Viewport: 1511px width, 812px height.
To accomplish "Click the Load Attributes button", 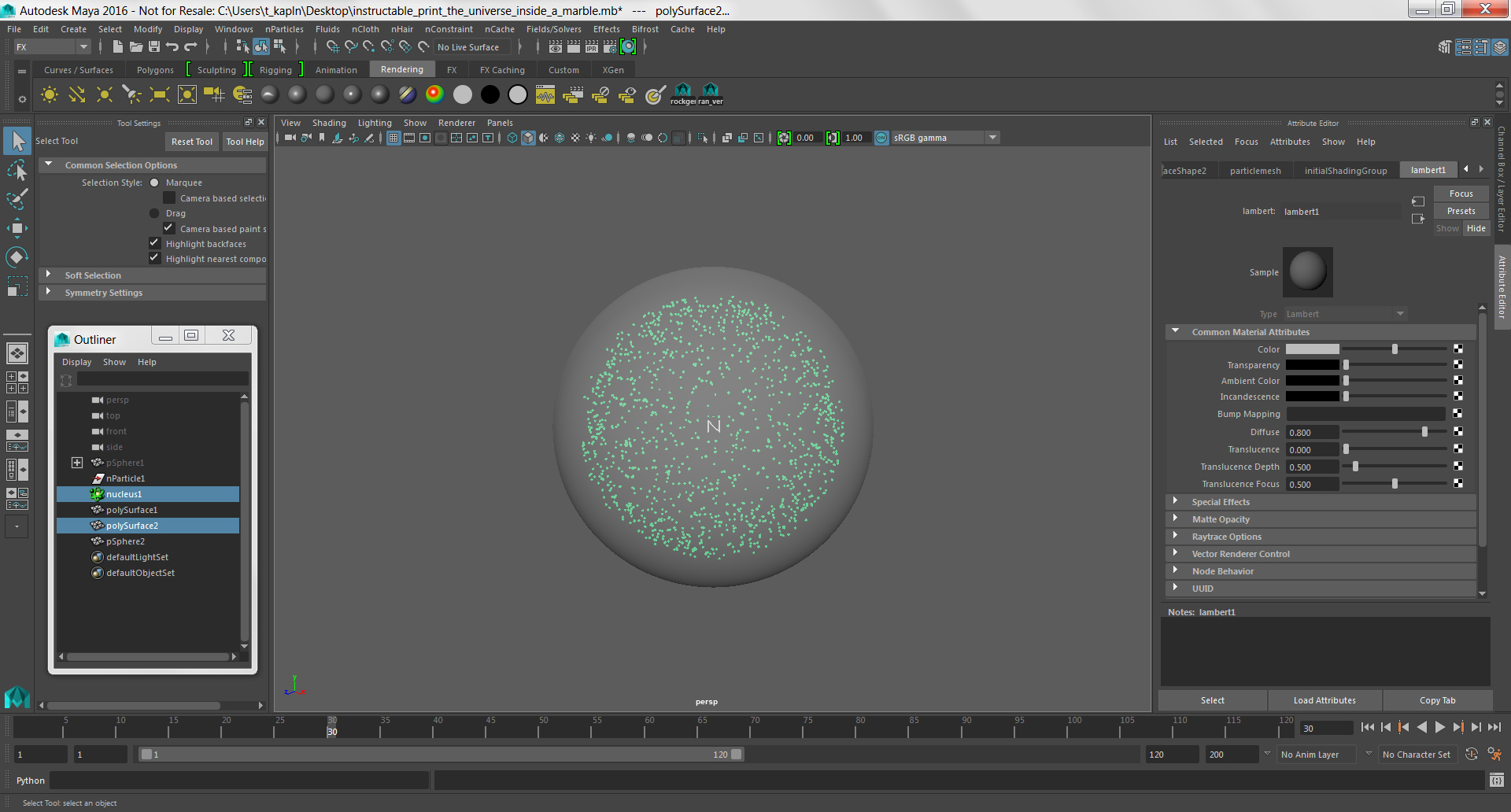I will (1324, 700).
